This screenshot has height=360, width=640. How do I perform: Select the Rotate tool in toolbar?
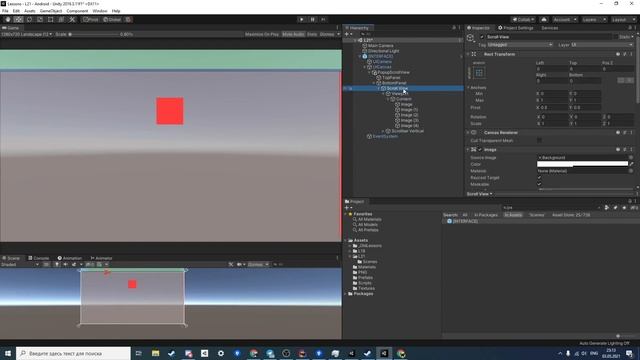[x=29, y=20]
